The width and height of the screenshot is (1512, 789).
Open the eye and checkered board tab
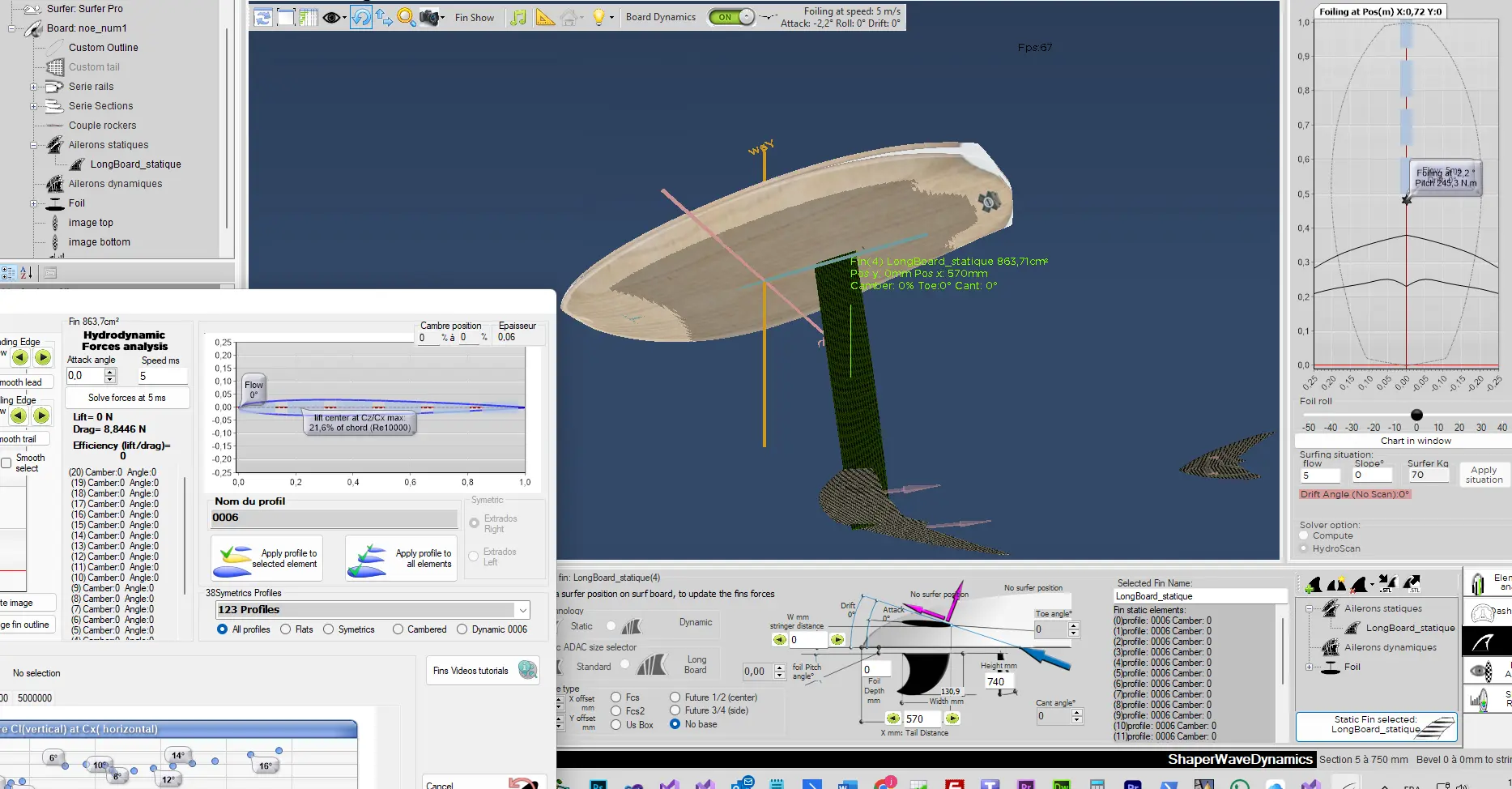(1488, 671)
